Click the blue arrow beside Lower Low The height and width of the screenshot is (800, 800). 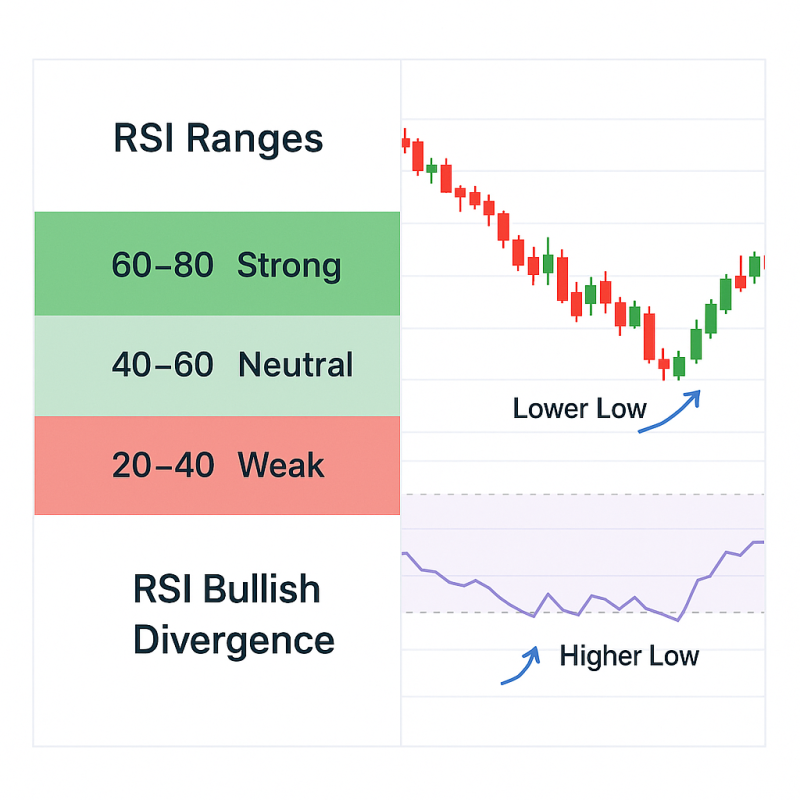click(x=669, y=411)
